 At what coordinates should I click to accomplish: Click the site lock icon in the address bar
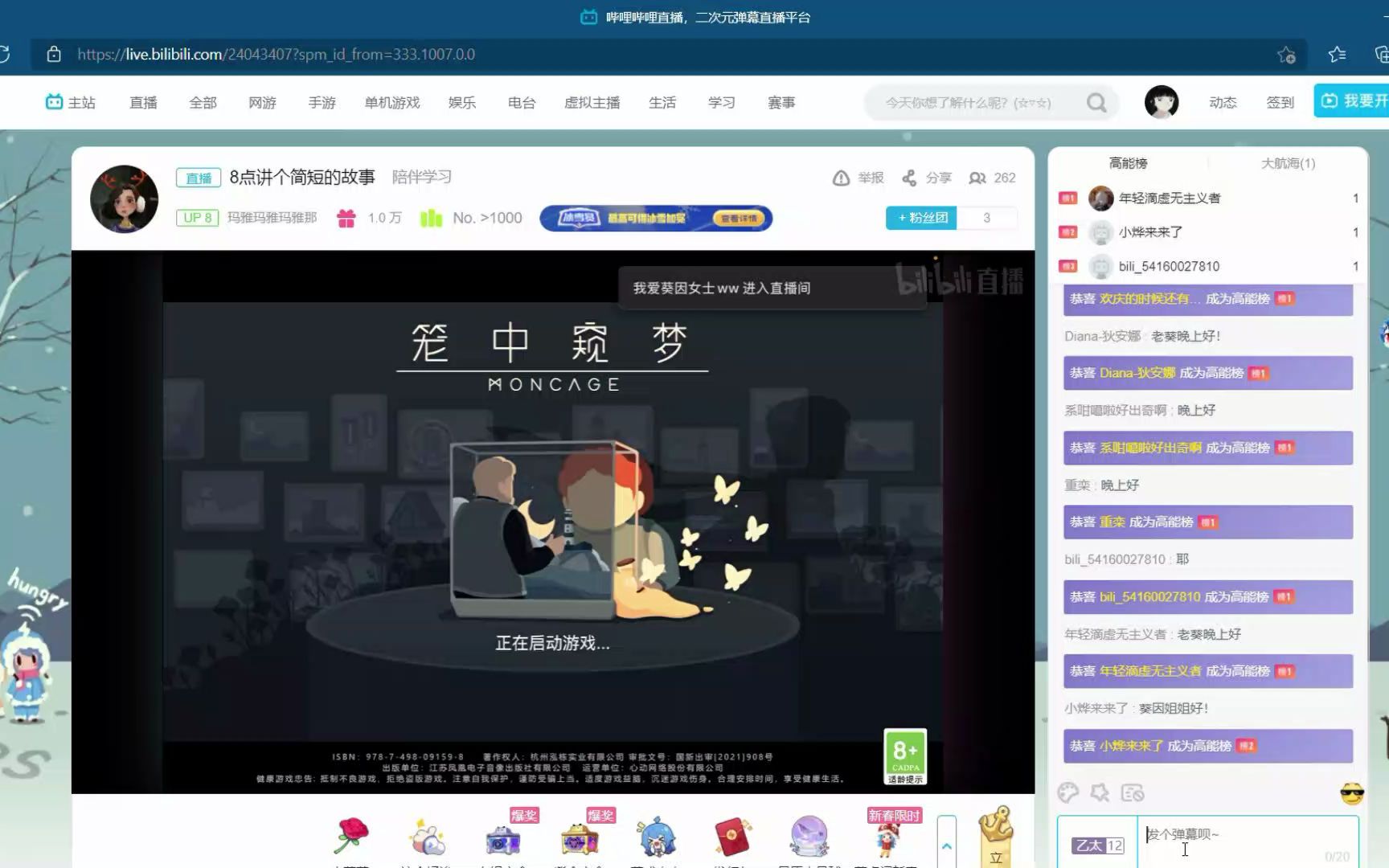54,54
